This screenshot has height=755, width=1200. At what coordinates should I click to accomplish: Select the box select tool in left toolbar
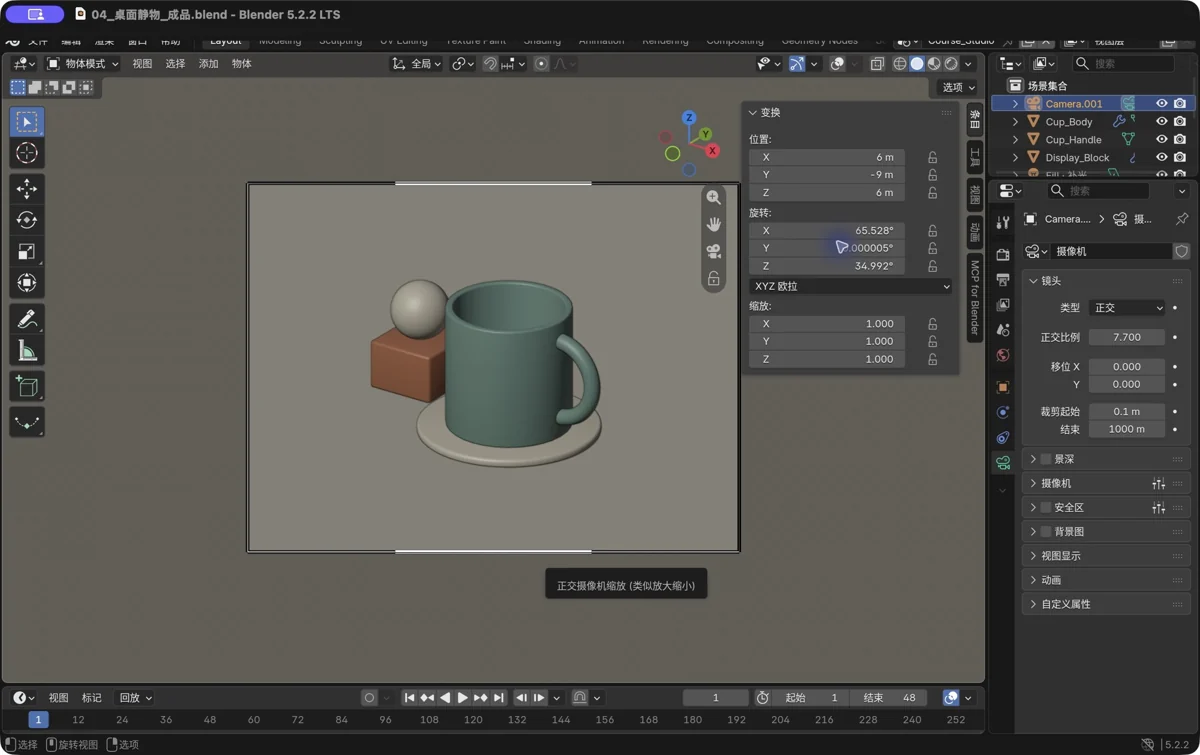[x=27, y=122]
